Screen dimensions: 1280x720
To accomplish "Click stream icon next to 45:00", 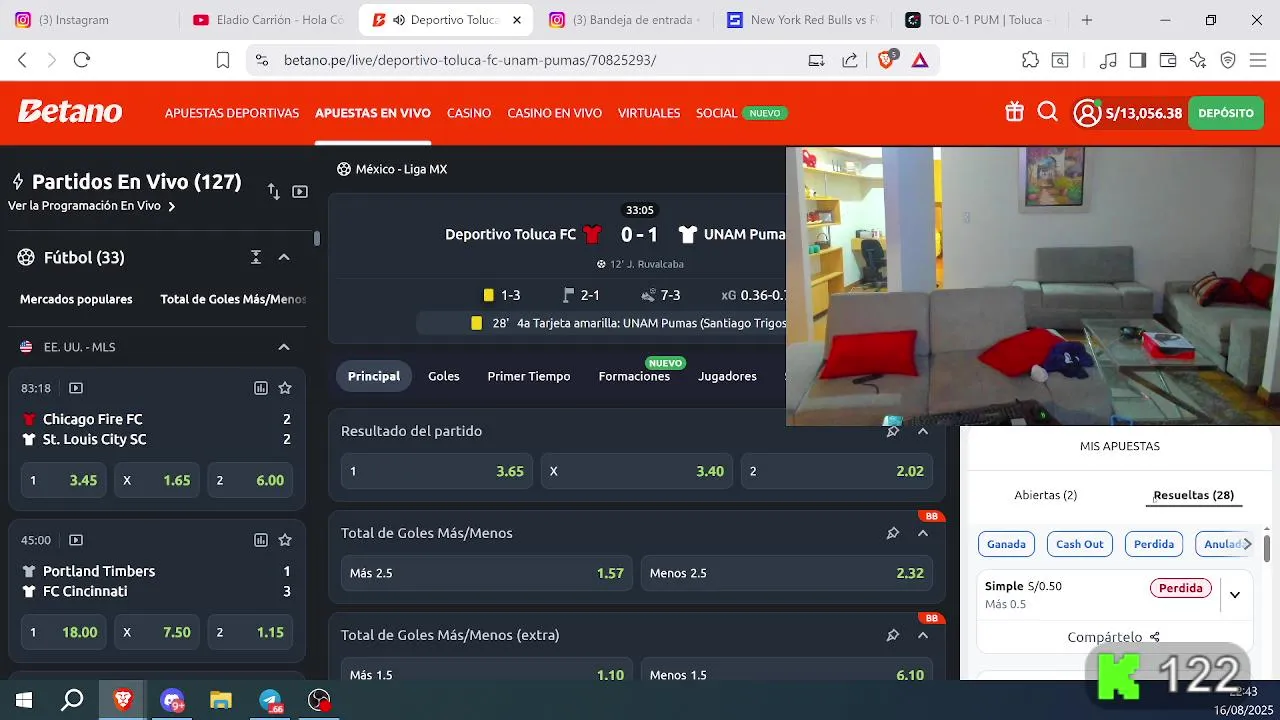I will 76,540.
